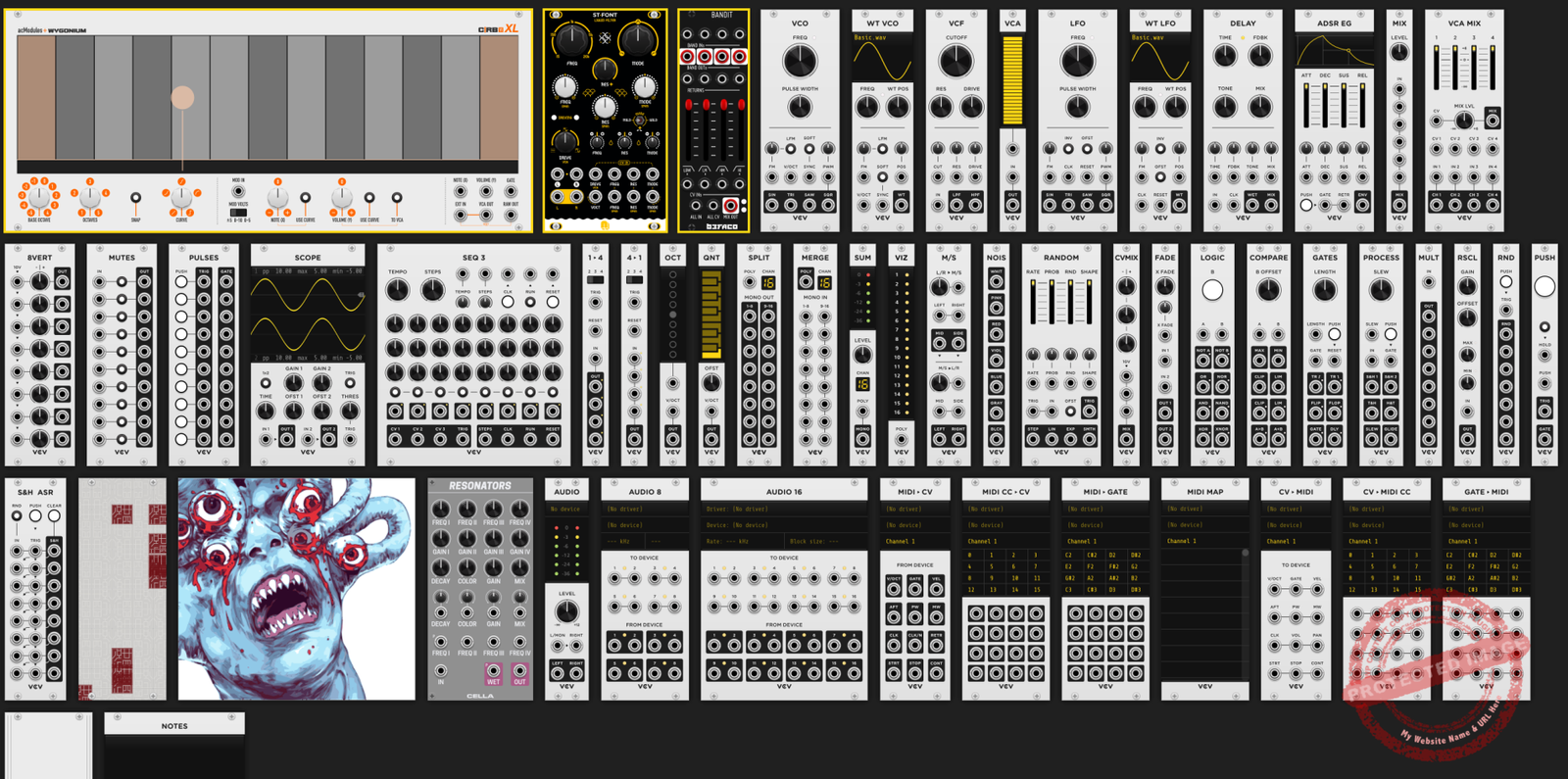The width and height of the screenshot is (1568, 779).
Task: Click the VCO module SIN output jack
Action: coord(771,205)
